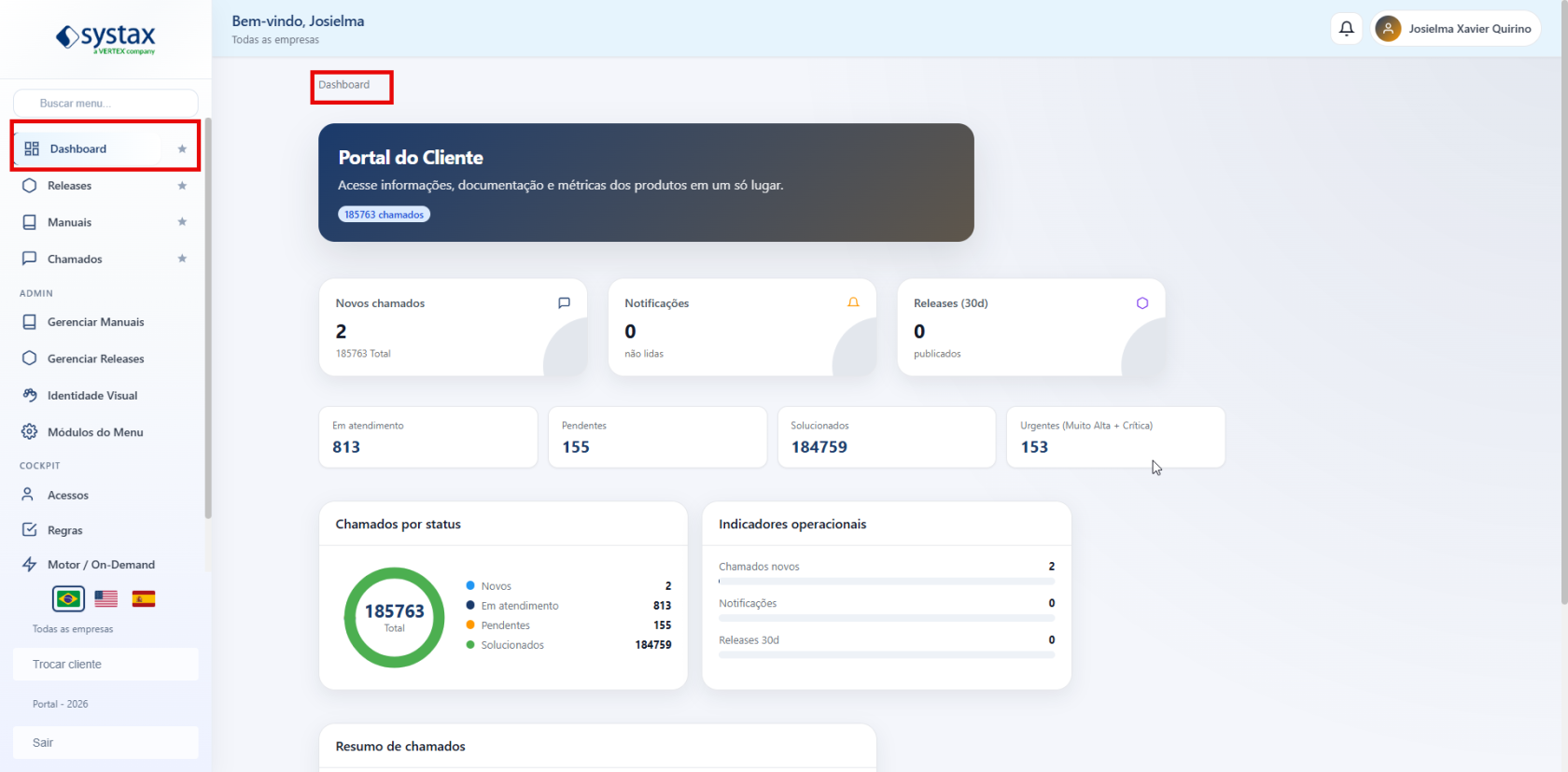Viewport: 1568px width, 772px height.
Task: Click the Gerenciar Releases hexagon icon
Action: pyautogui.click(x=30, y=358)
